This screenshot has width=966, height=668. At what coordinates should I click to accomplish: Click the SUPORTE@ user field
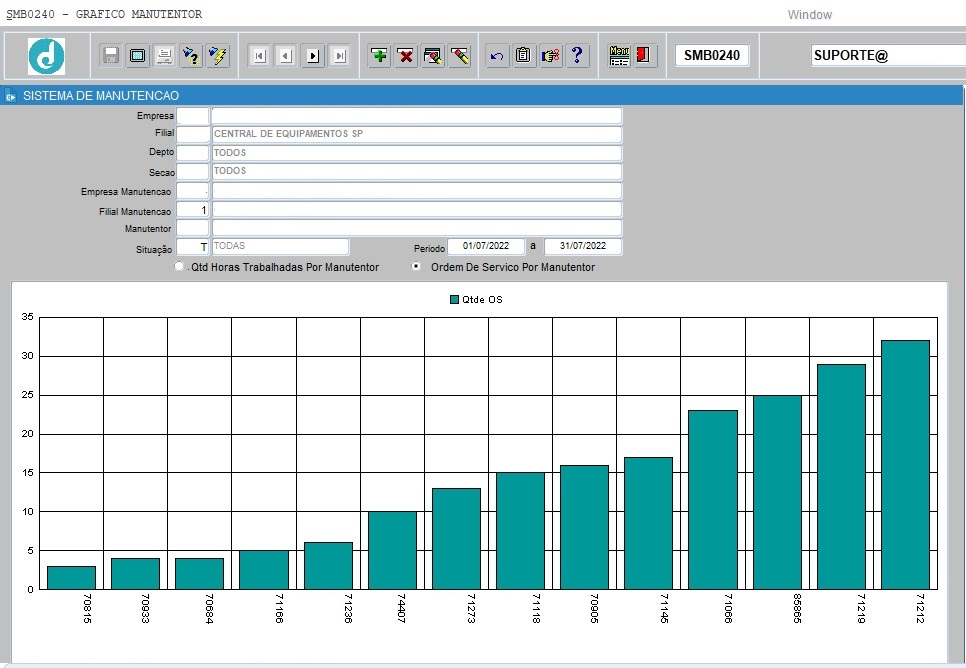[888, 55]
